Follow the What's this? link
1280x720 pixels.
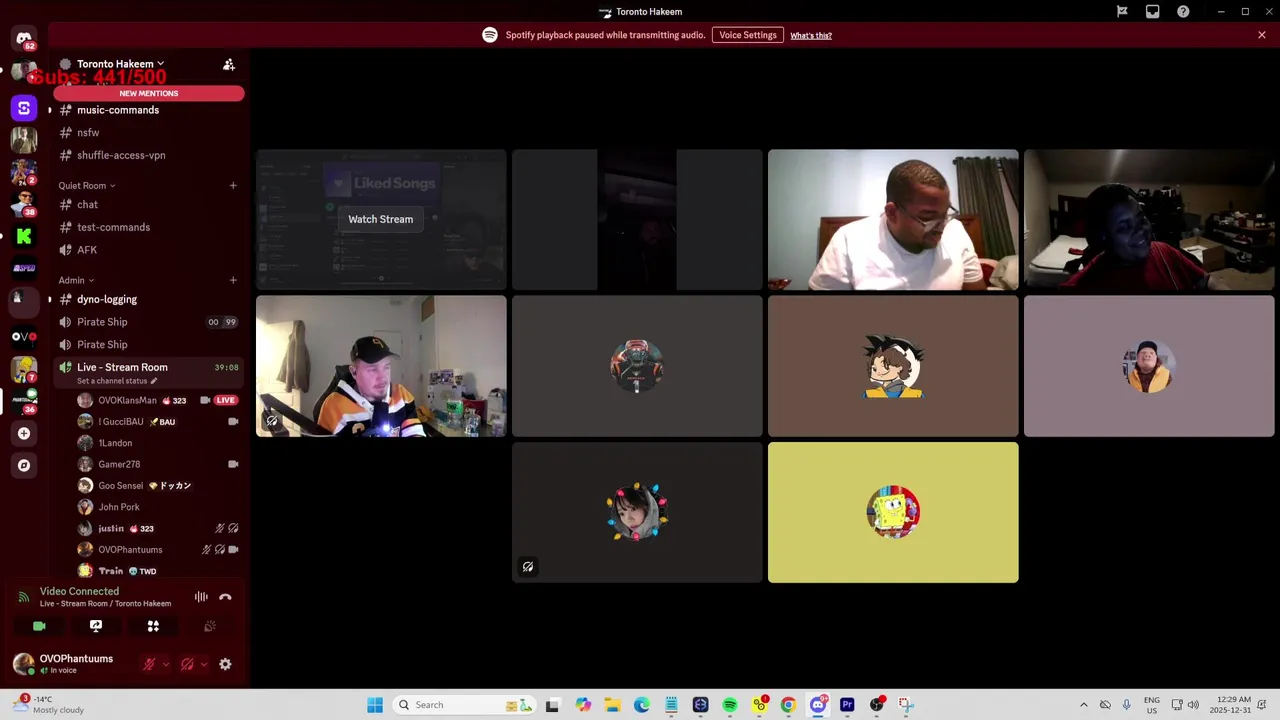pyautogui.click(x=811, y=35)
